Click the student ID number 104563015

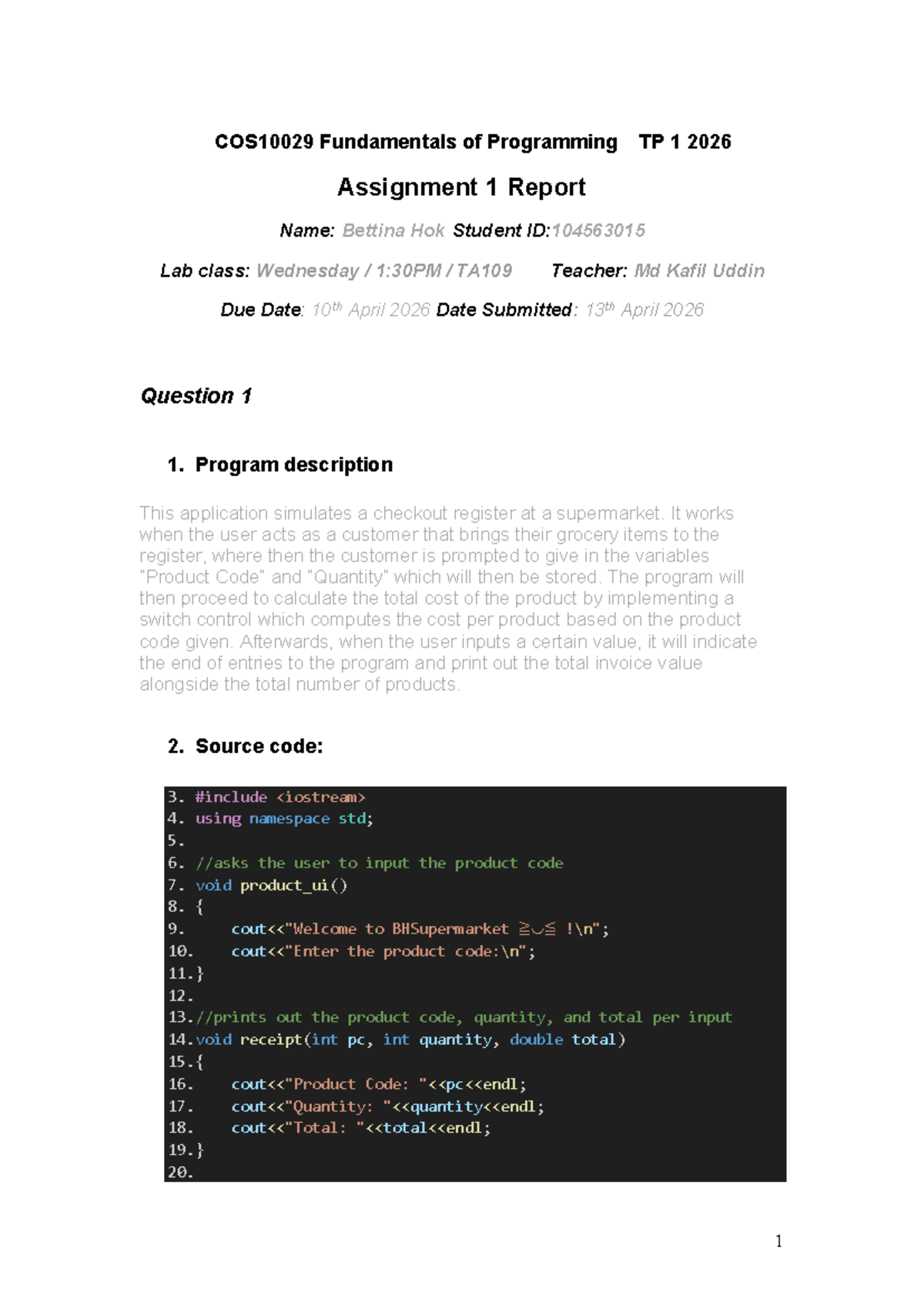pos(598,230)
